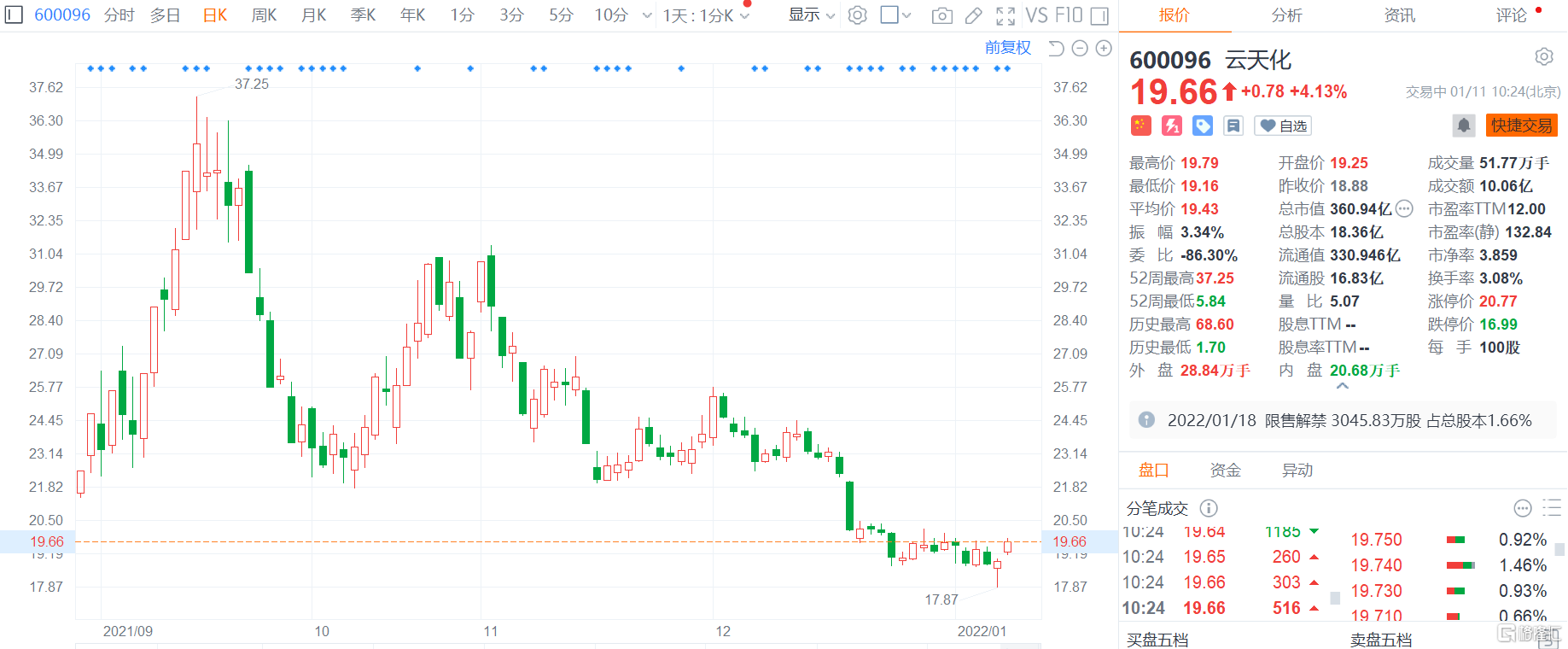Collapse the quote details chevron

[1342, 387]
